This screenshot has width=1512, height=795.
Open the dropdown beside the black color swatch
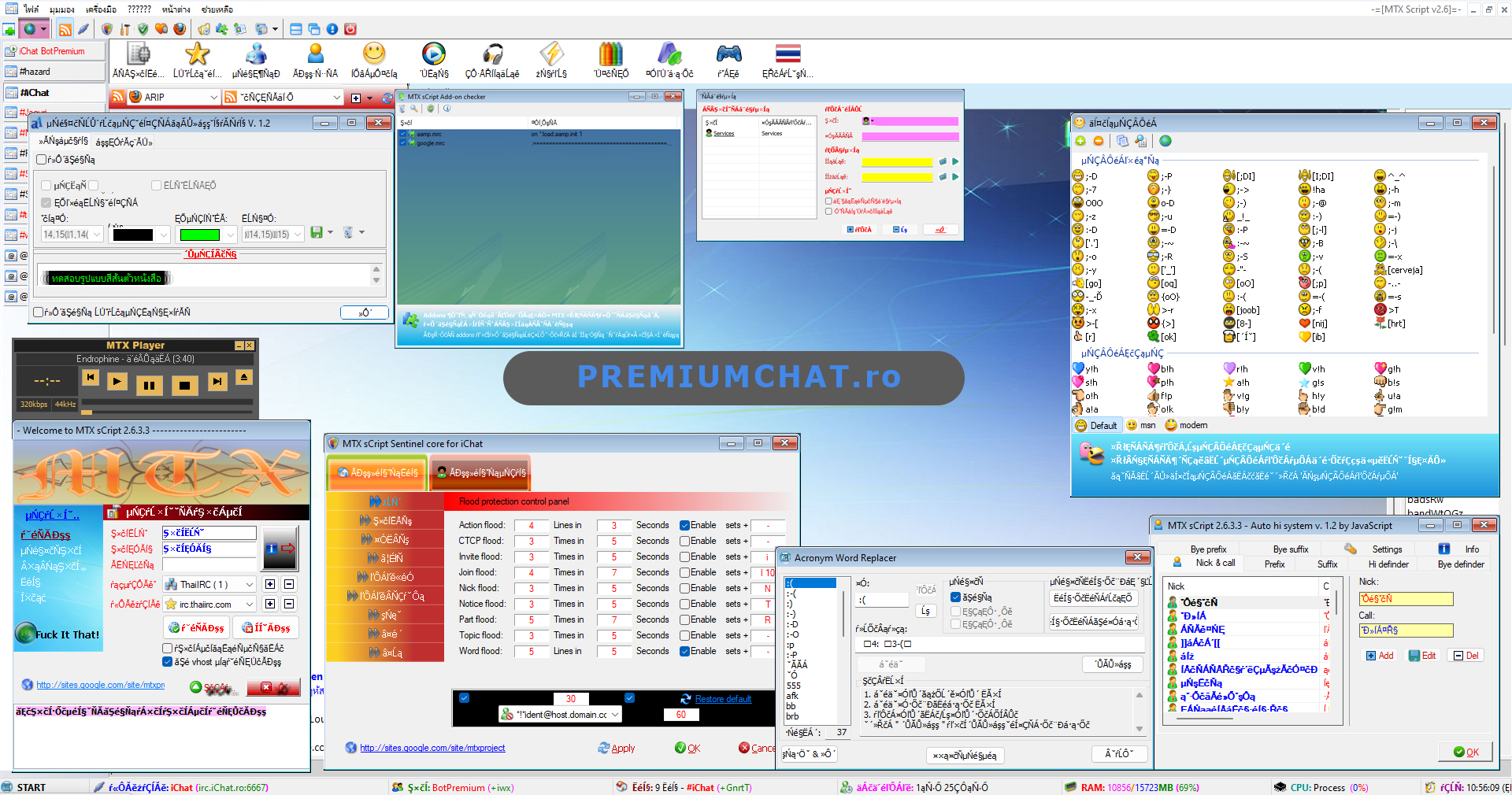point(163,235)
